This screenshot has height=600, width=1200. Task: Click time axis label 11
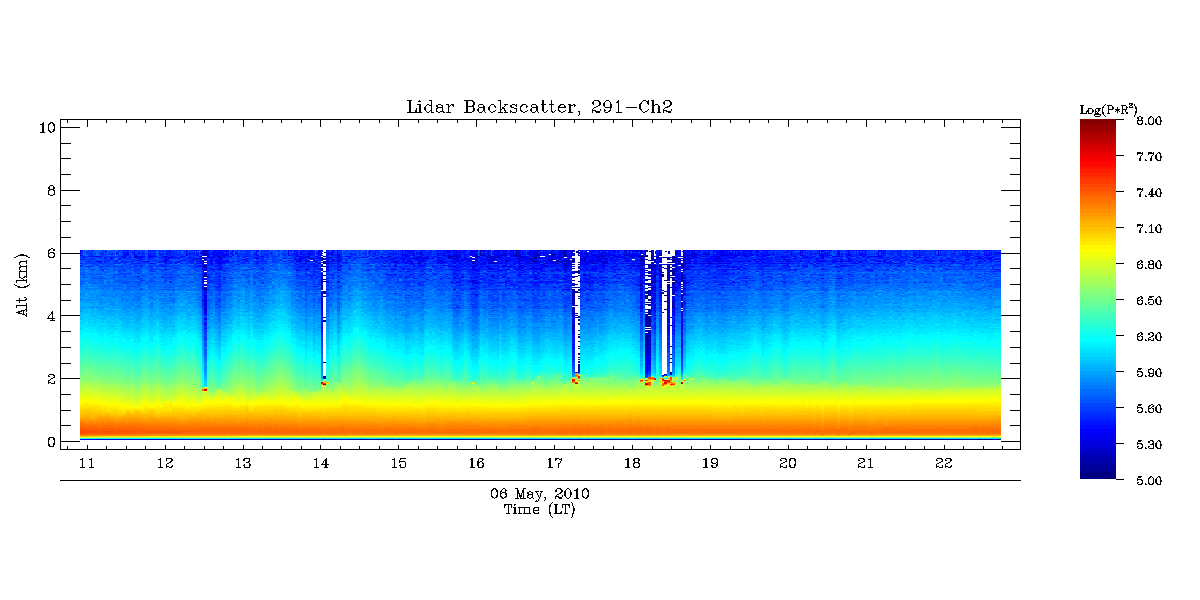[87, 463]
